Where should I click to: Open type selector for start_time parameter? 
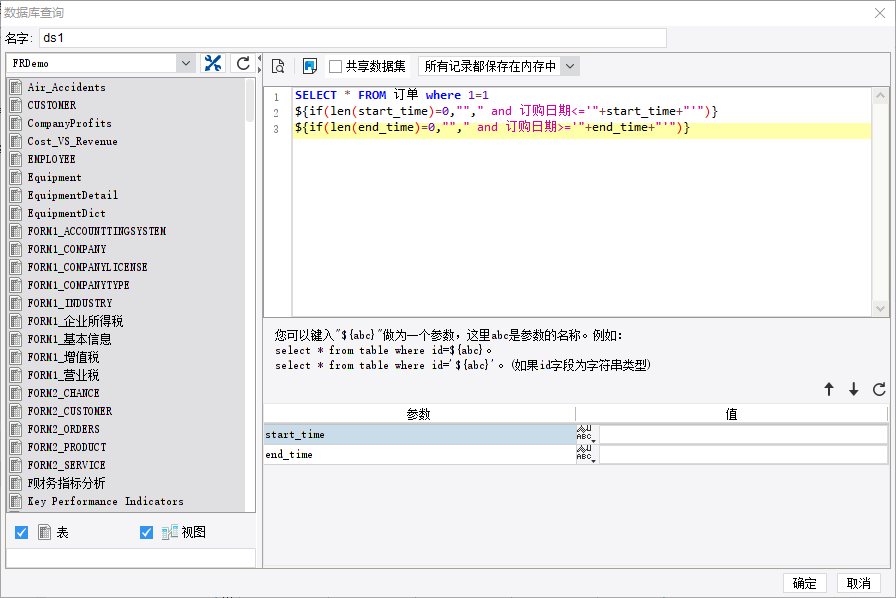[x=586, y=434]
